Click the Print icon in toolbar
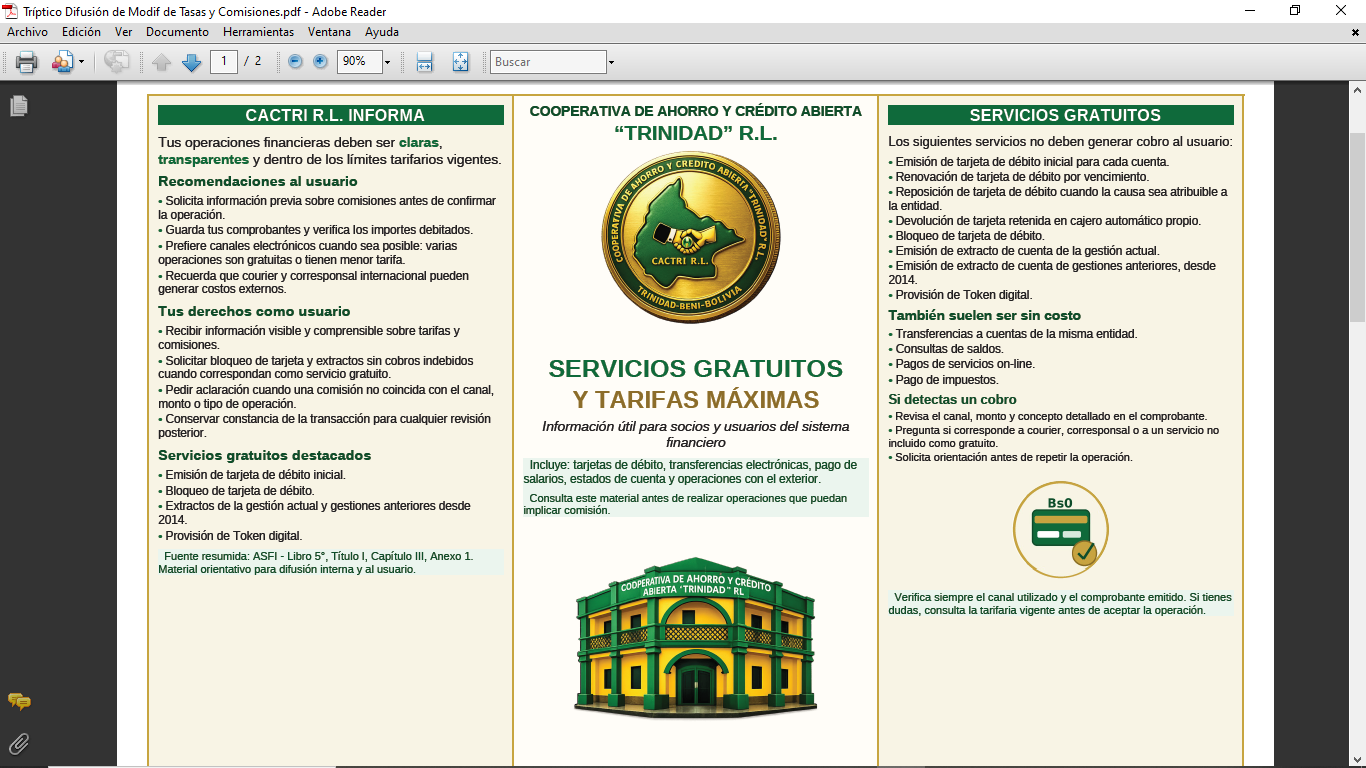 point(26,62)
